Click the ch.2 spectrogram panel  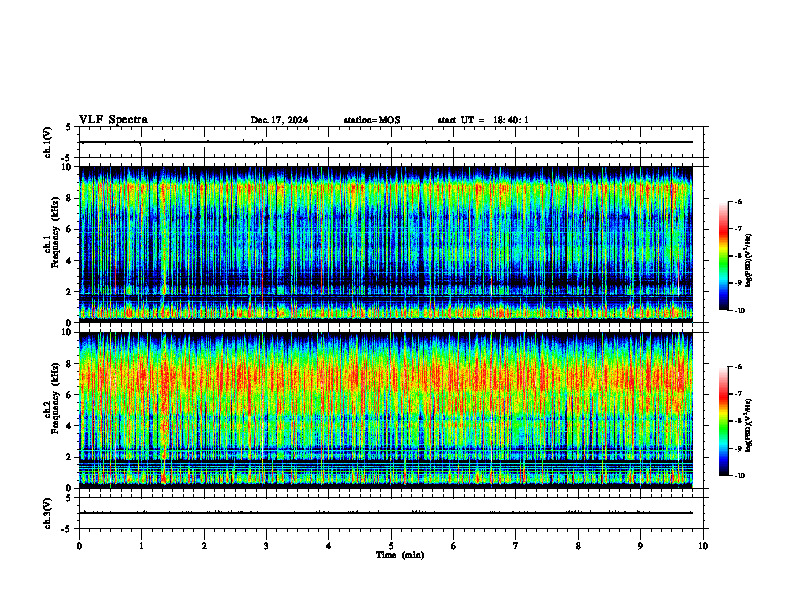click(x=386, y=410)
